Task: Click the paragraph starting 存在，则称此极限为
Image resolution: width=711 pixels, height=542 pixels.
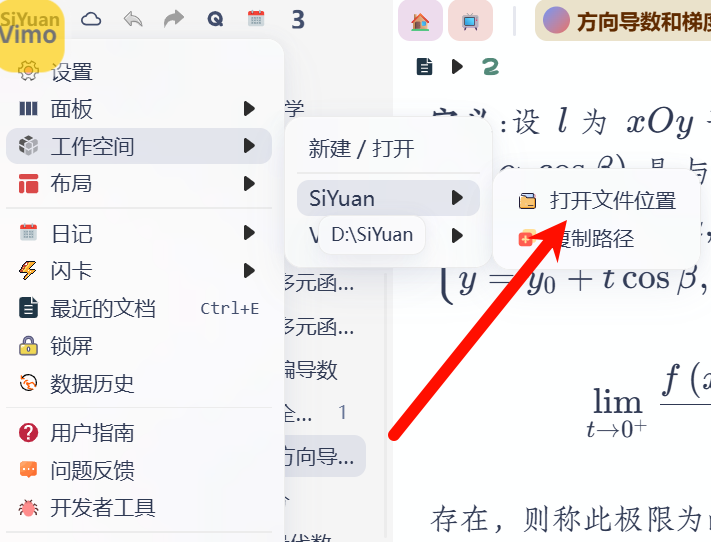Action: click(x=570, y=519)
